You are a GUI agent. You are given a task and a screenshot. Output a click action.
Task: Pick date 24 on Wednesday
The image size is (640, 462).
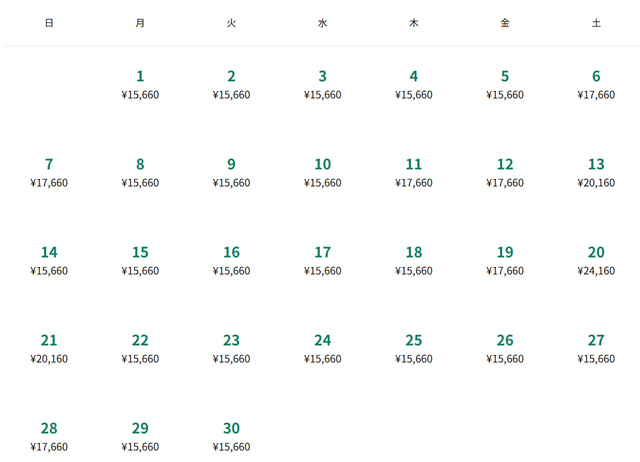coord(322,348)
